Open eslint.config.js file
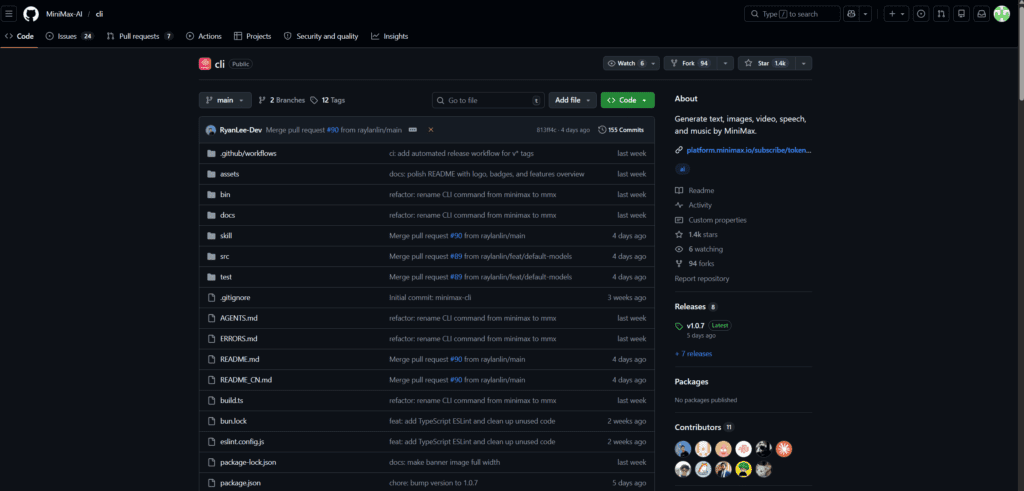 tap(242, 442)
